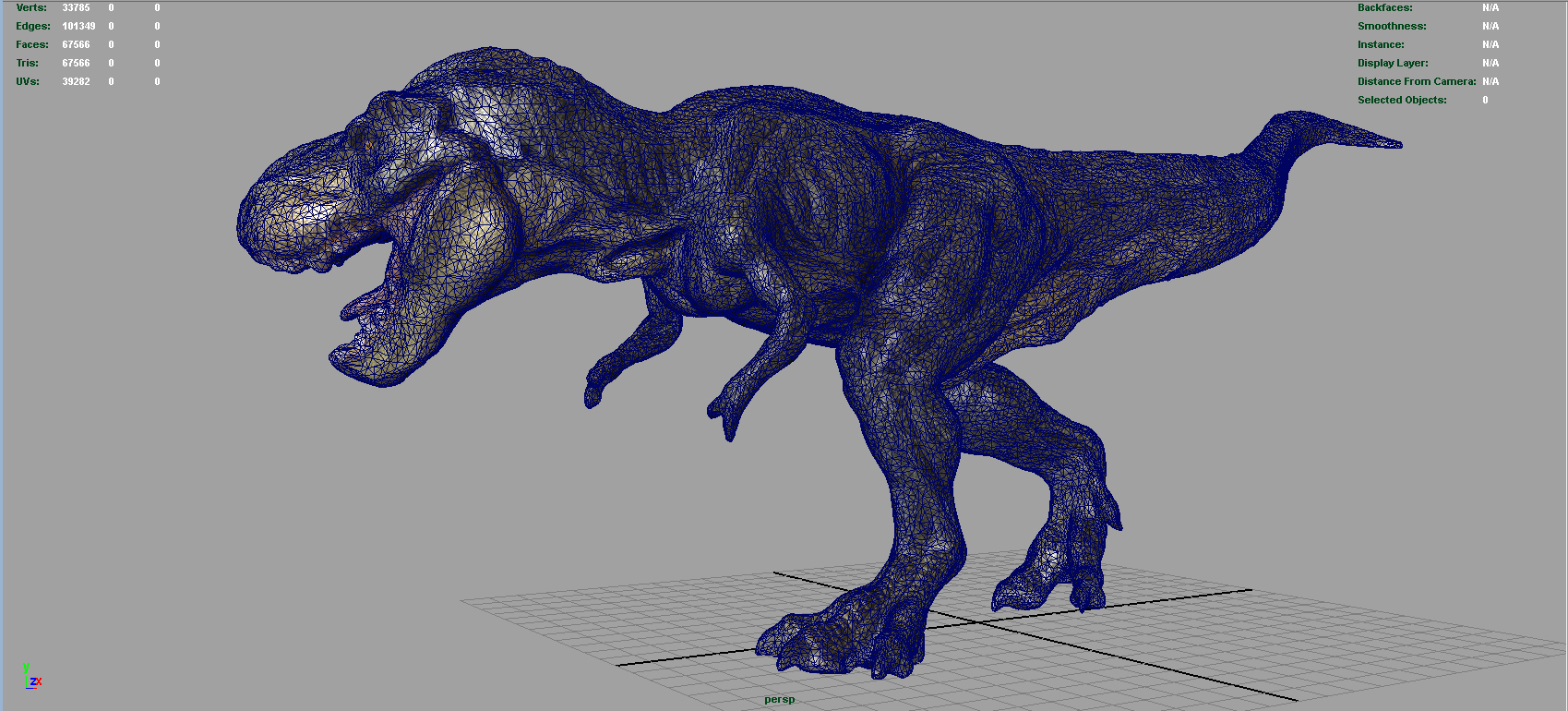This screenshot has height=711, width=1568.
Task: Click the Selected Objects: label
Action: click(x=1402, y=100)
